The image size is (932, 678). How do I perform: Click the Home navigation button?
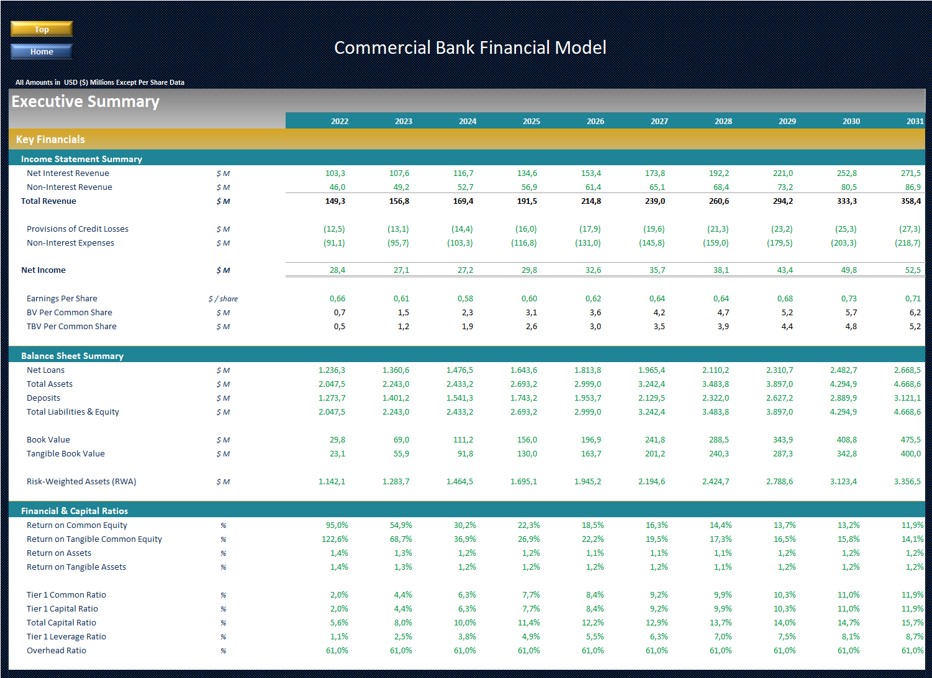(x=41, y=51)
